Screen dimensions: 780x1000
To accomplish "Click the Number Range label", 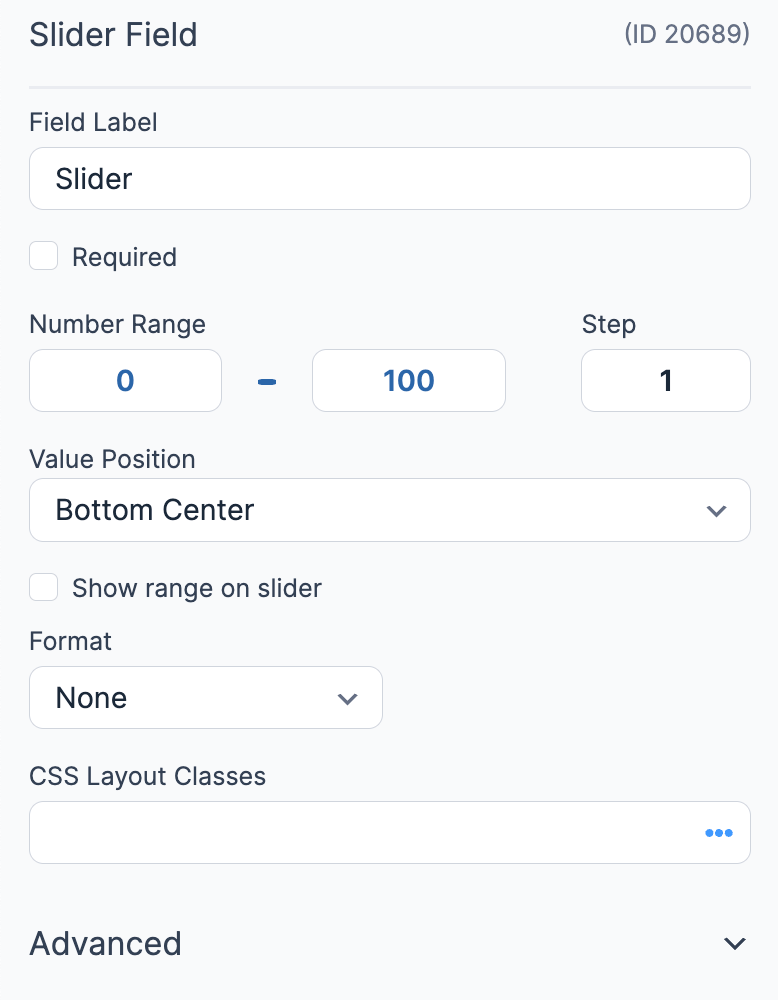I will 117,324.
